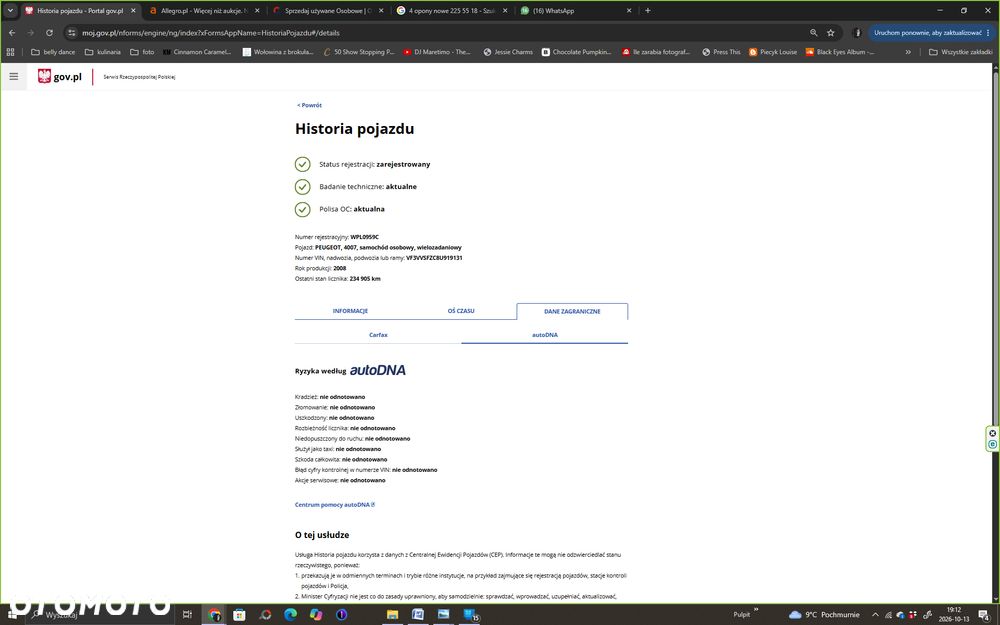1000x625 pixels.
Task: Open the gov.pl hamburger menu
Action: (x=13, y=77)
